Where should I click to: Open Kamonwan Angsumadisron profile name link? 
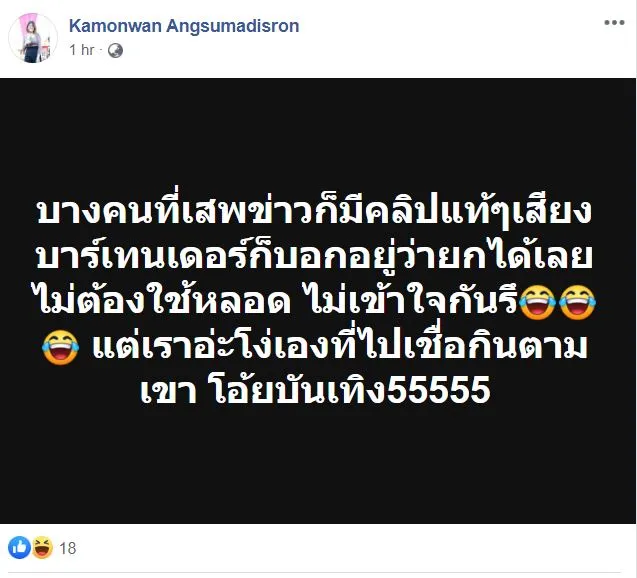point(184,26)
